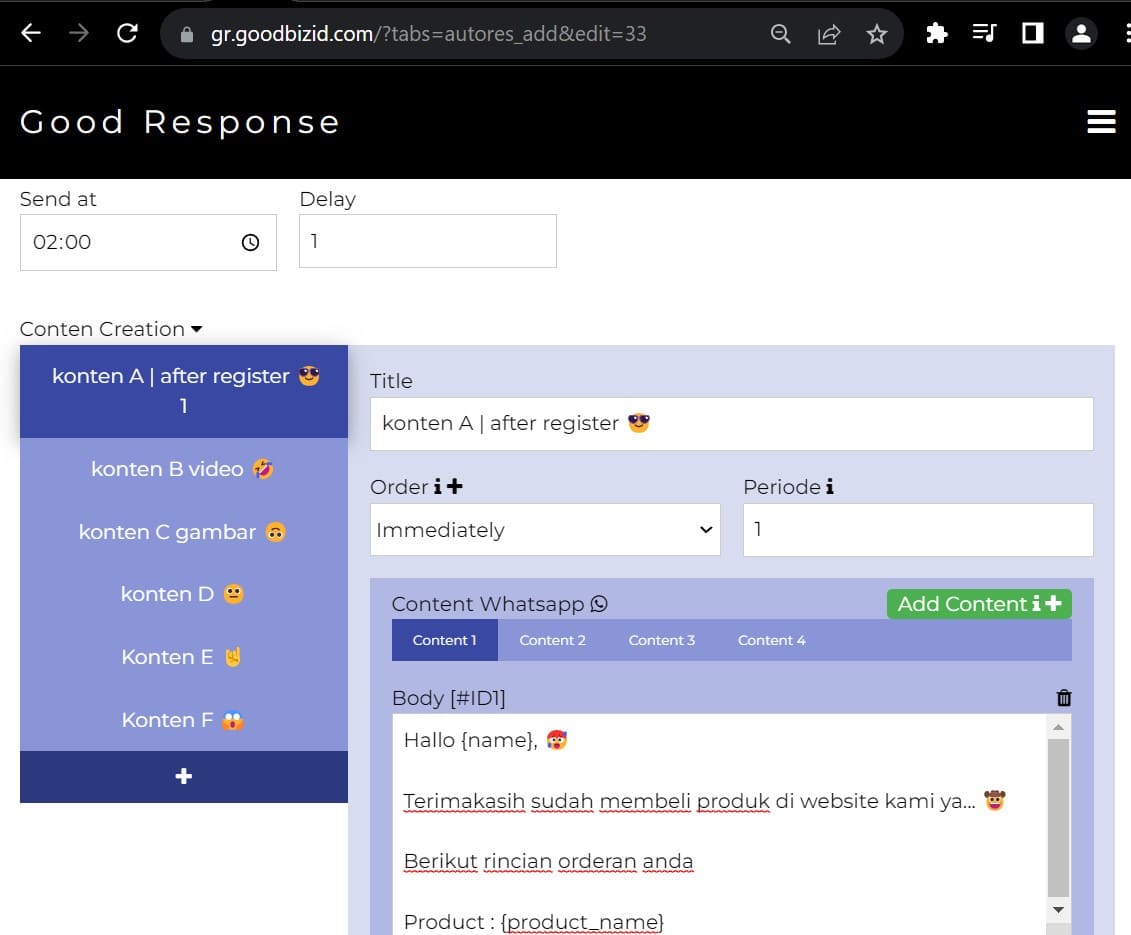The image size is (1131, 935).
Task: Select konten C gambar in the list
Action: pos(183,532)
